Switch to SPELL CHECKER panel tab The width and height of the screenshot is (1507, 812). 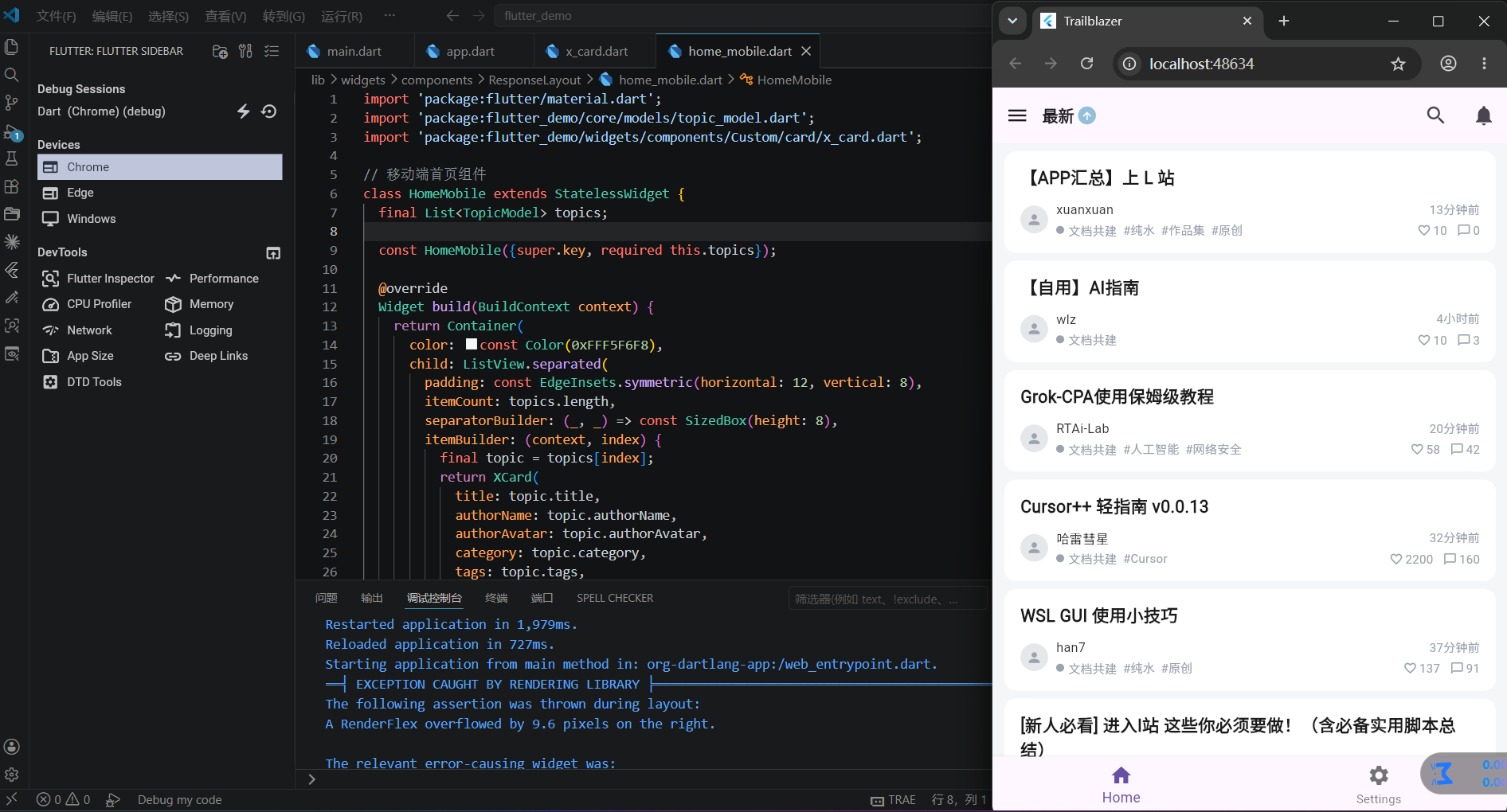click(x=615, y=598)
